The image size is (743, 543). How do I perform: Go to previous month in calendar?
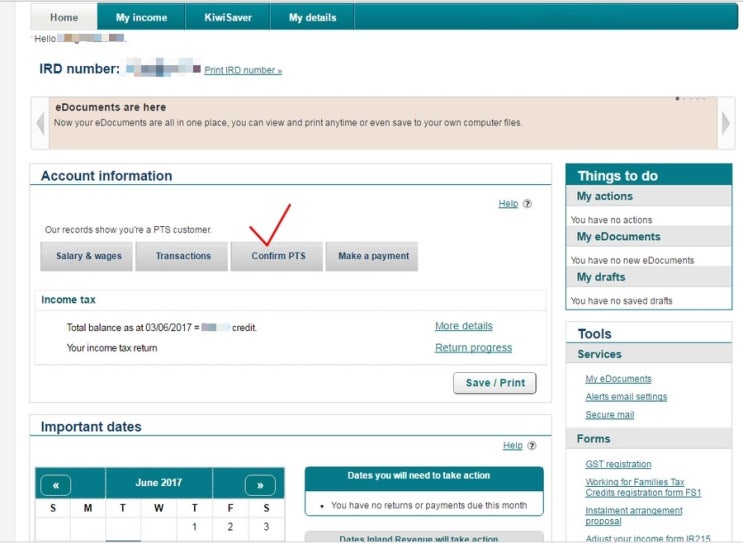click(x=56, y=485)
